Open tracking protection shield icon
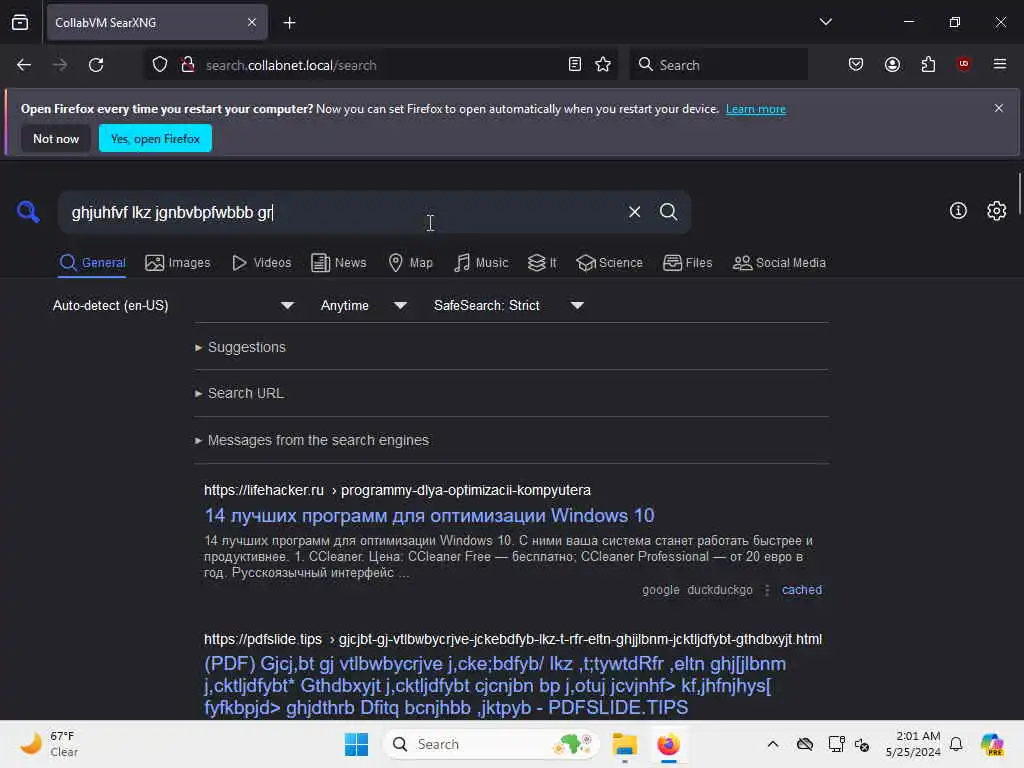Screen dimensions: 1024x768 click(160, 65)
